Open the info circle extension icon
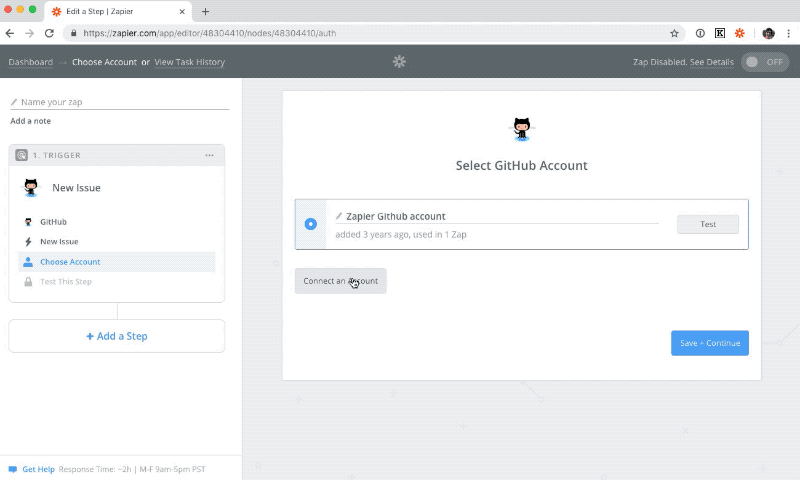The image size is (800, 480). click(x=700, y=33)
